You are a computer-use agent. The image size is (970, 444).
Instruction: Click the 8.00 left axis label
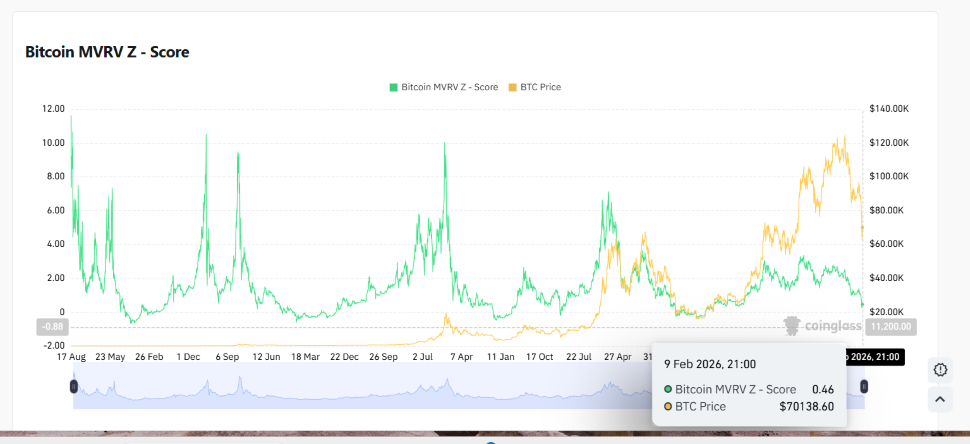pyautogui.click(x=56, y=176)
